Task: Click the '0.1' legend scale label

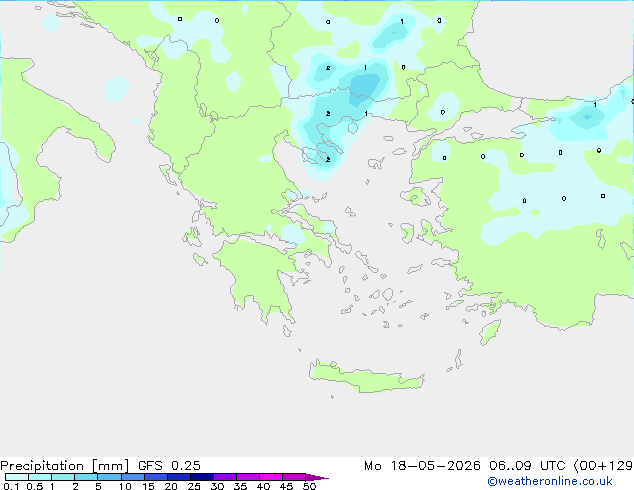Action: [x=11, y=486]
